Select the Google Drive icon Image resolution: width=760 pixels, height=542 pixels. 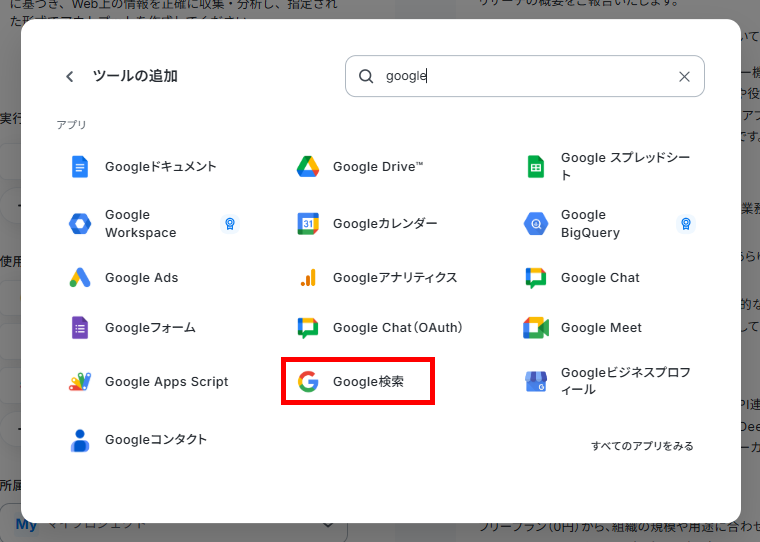pyautogui.click(x=308, y=167)
